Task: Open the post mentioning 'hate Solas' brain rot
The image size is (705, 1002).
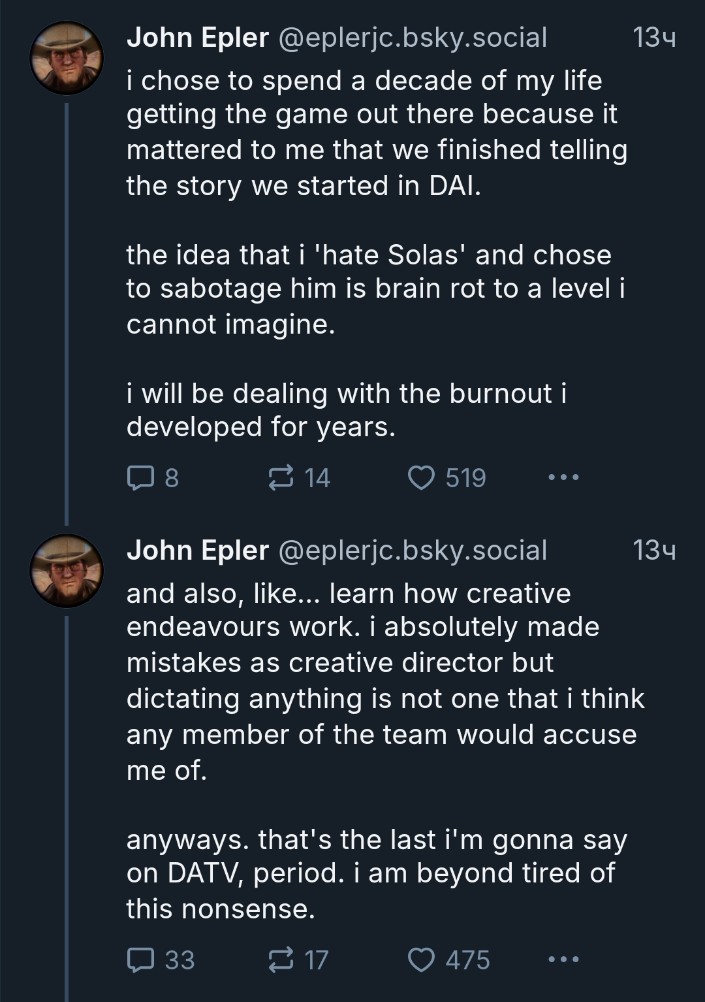Action: [x=370, y=290]
